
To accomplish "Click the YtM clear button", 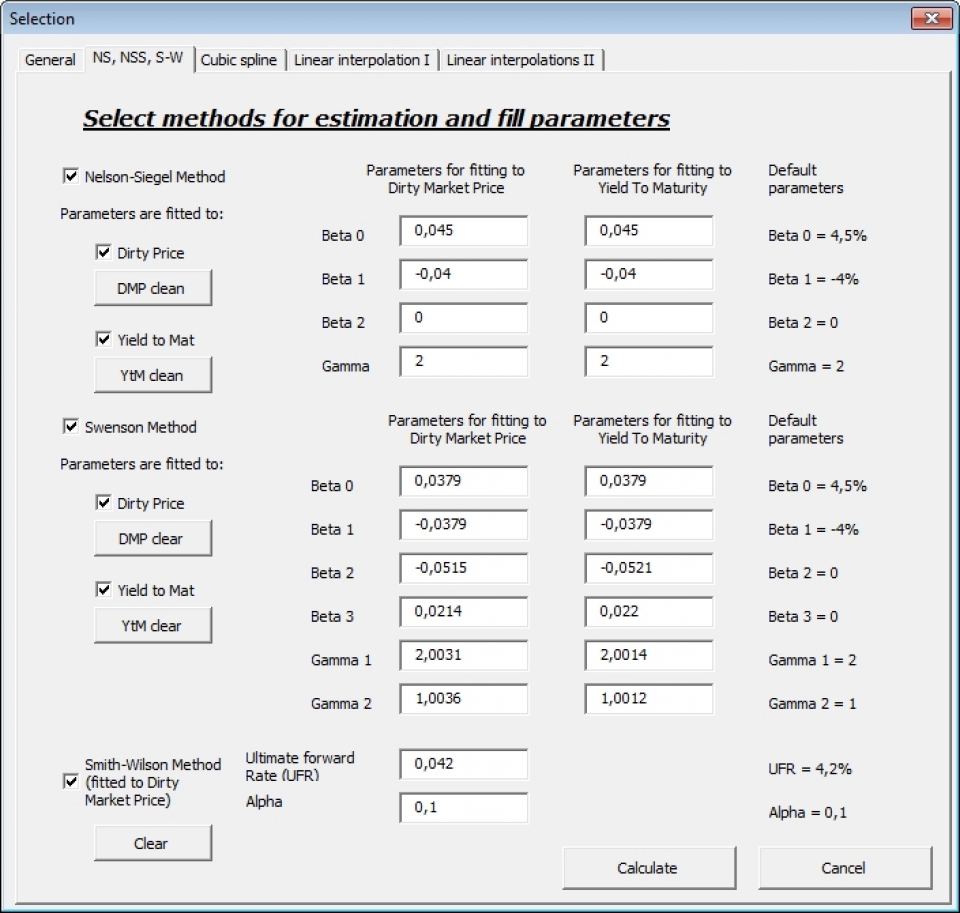I will pos(152,626).
